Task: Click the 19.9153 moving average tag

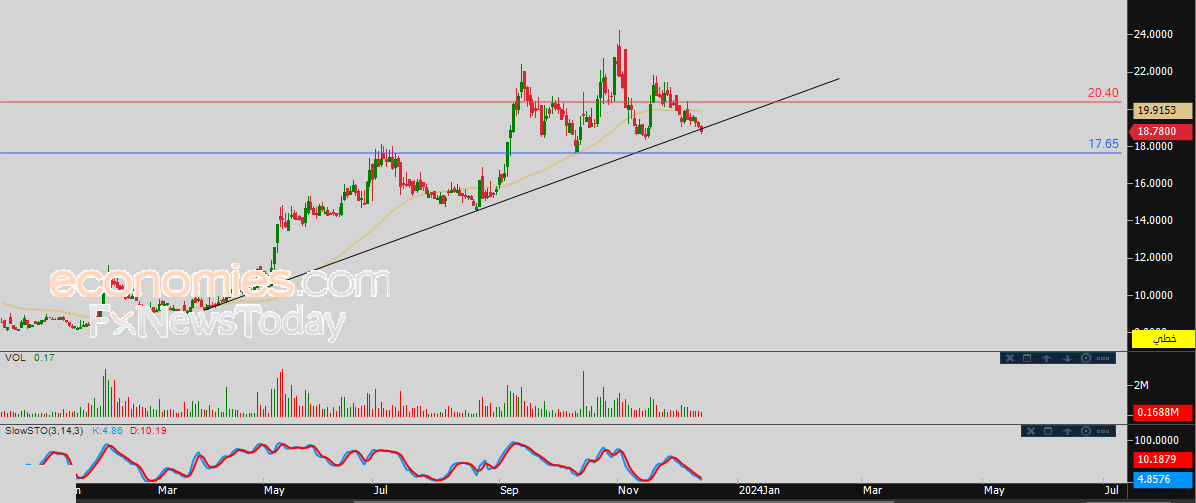Action: (1162, 111)
